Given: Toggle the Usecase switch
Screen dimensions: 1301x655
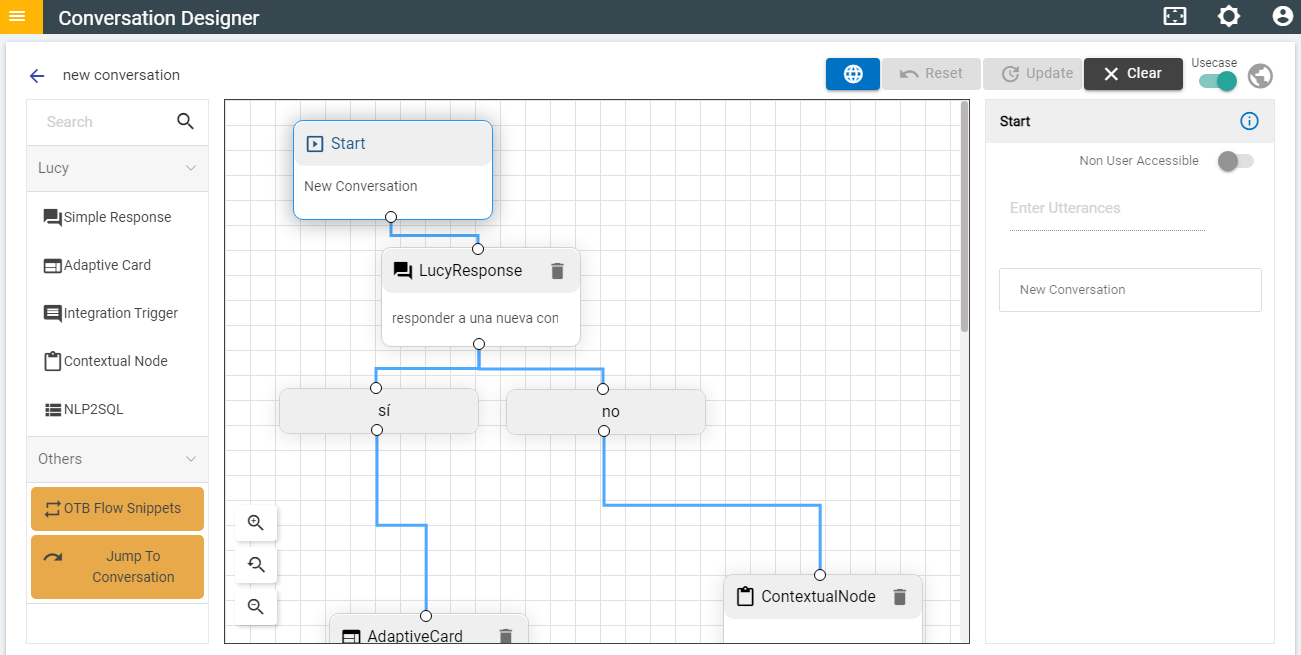Looking at the screenshot, I should (x=1216, y=80).
